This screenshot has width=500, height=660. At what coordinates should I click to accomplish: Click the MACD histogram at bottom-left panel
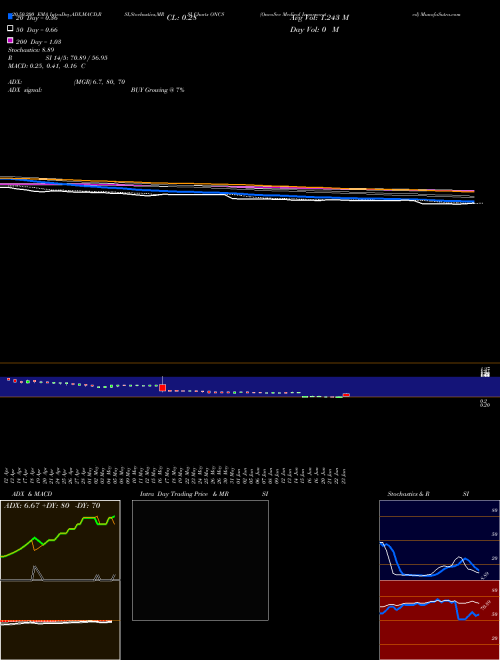(x=56, y=621)
